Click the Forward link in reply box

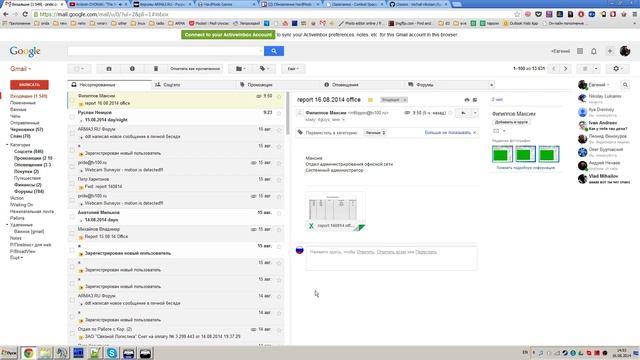(426, 252)
